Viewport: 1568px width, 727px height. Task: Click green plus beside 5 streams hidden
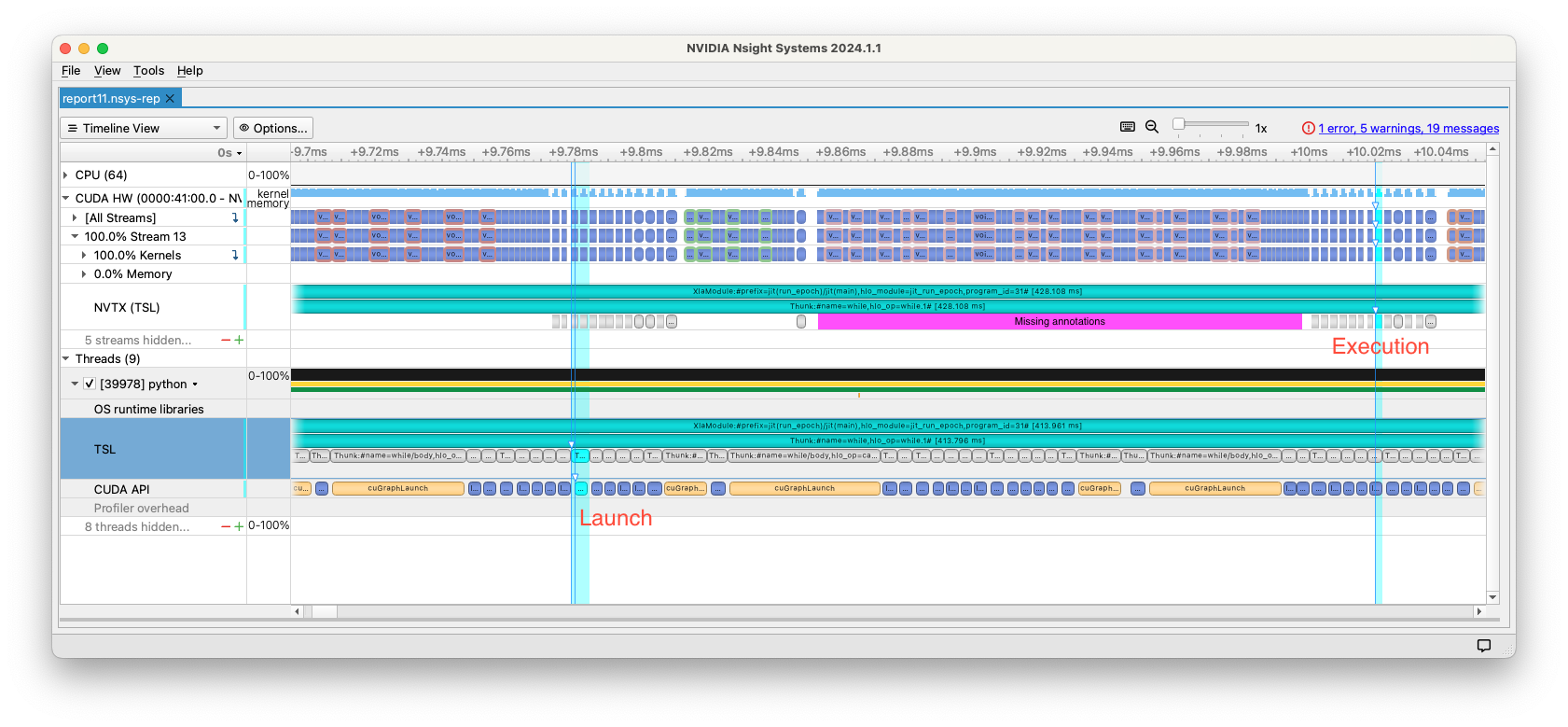239,341
